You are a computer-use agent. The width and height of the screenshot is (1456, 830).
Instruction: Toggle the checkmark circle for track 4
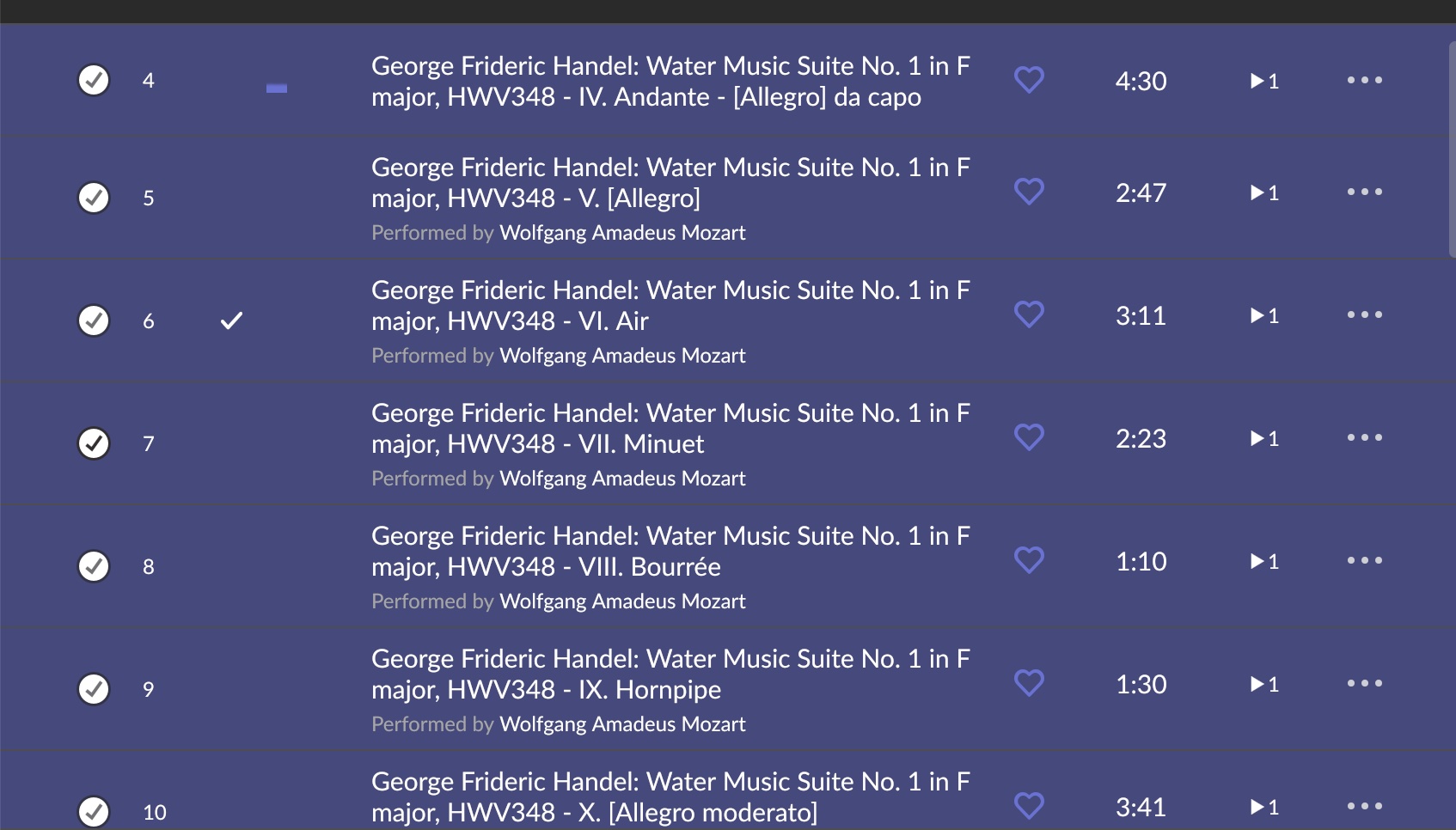(x=94, y=80)
